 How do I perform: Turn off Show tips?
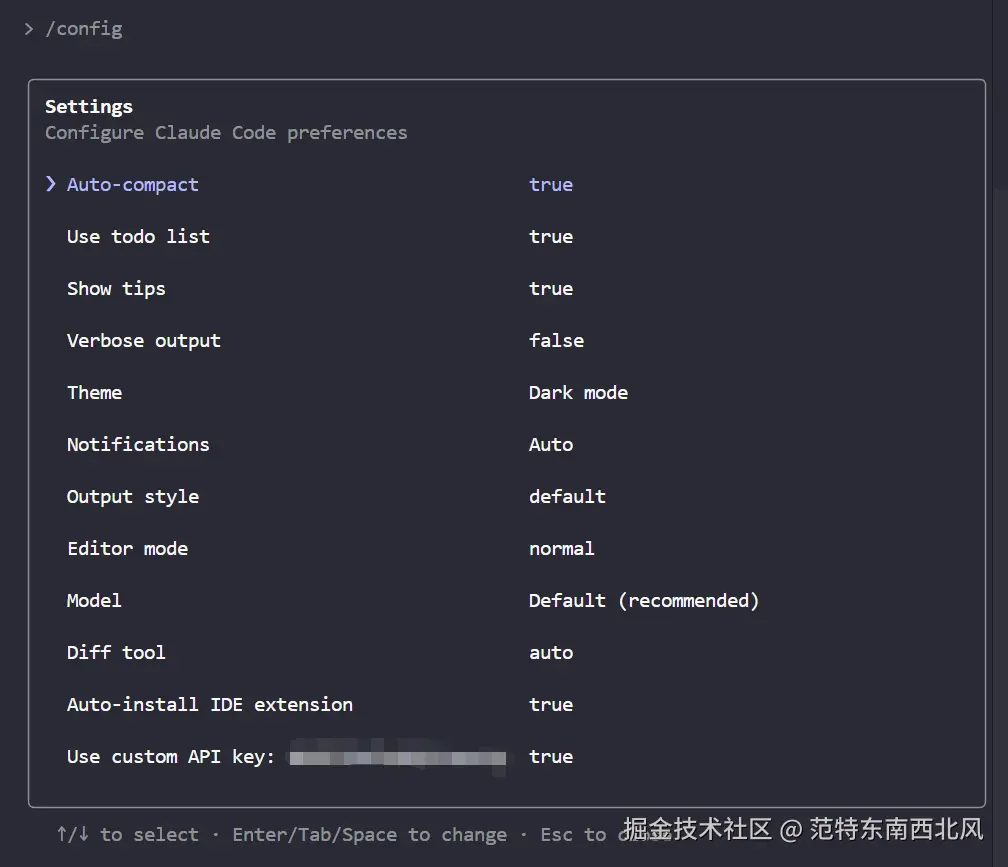[116, 288]
